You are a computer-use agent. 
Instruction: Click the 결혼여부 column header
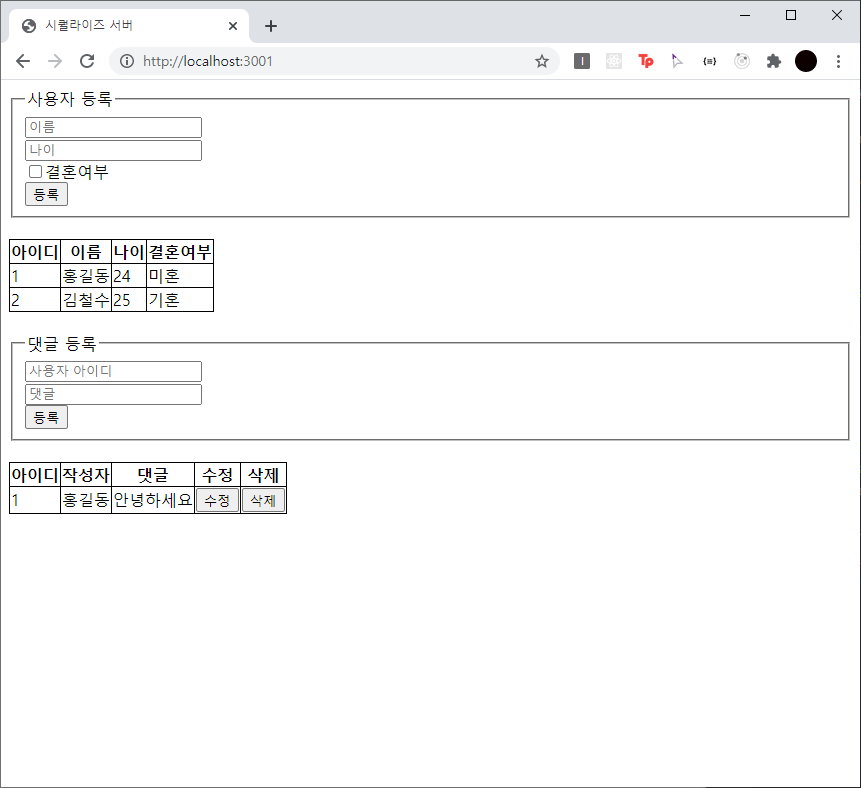pyautogui.click(x=180, y=252)
